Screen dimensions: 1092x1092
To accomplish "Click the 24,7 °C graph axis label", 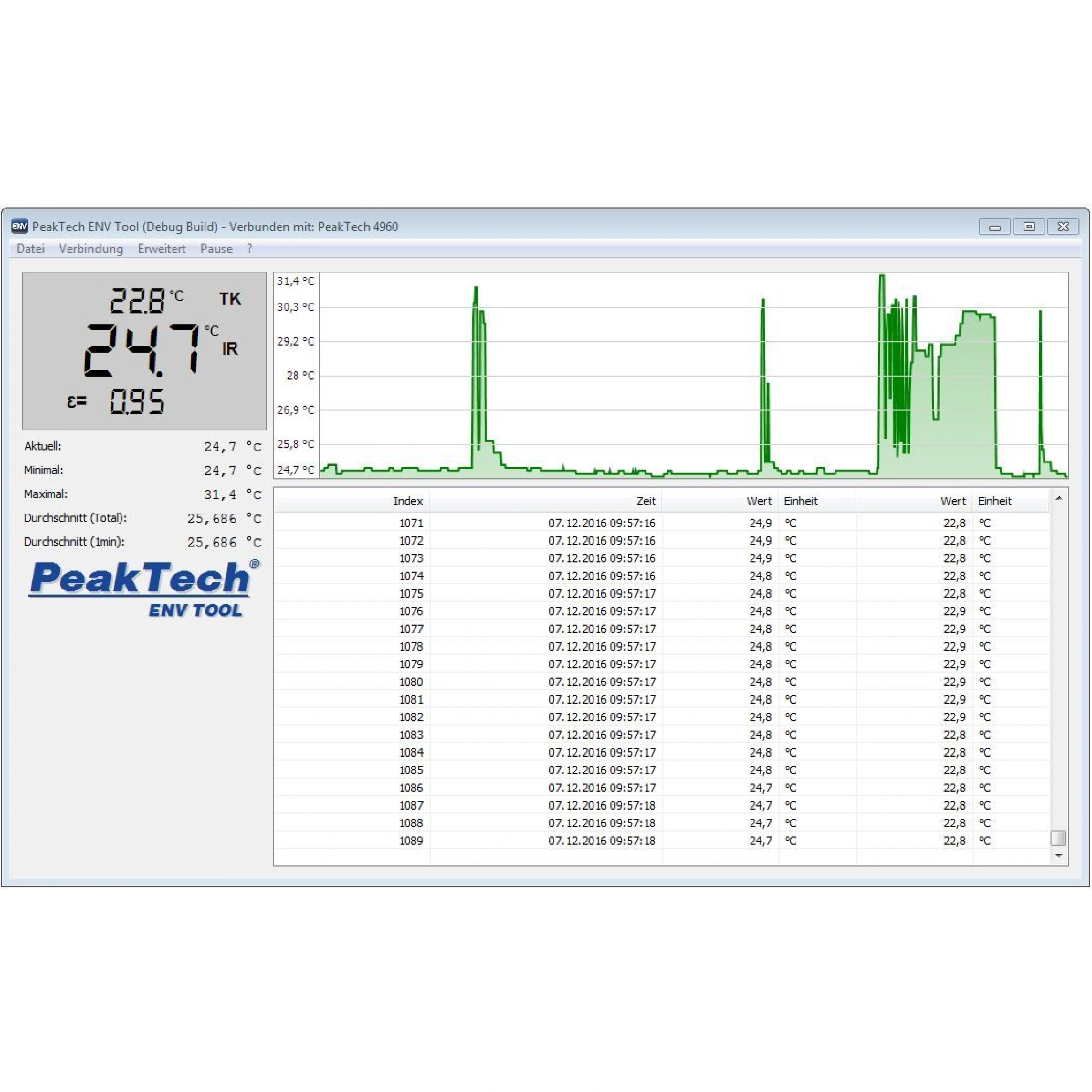I will [295, 470].
